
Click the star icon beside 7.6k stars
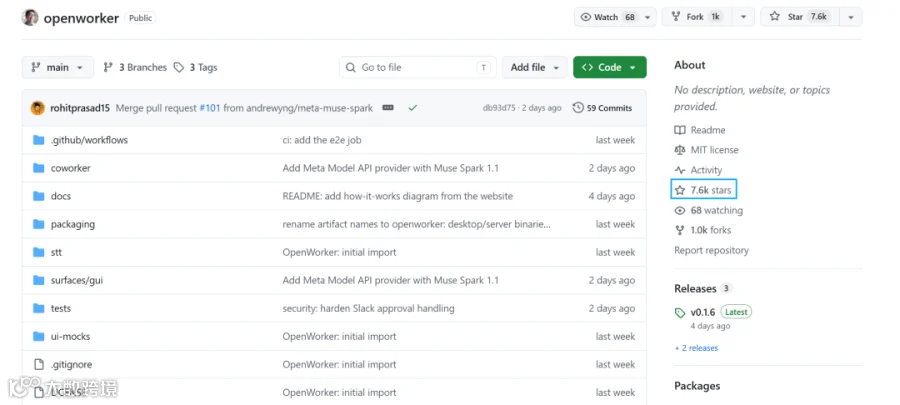[680, 190]
